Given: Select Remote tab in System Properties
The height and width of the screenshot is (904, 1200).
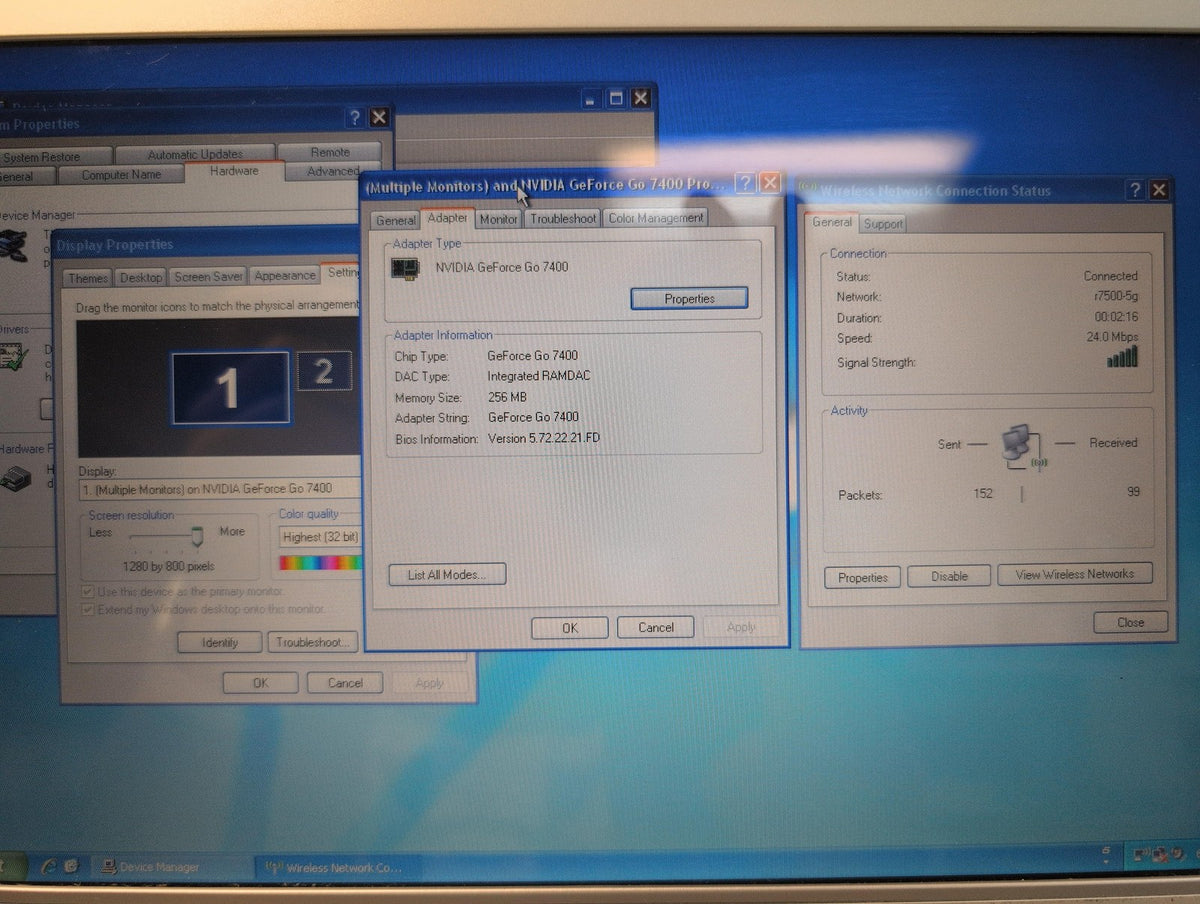Looking at the screenshot, I should (330, 152).
